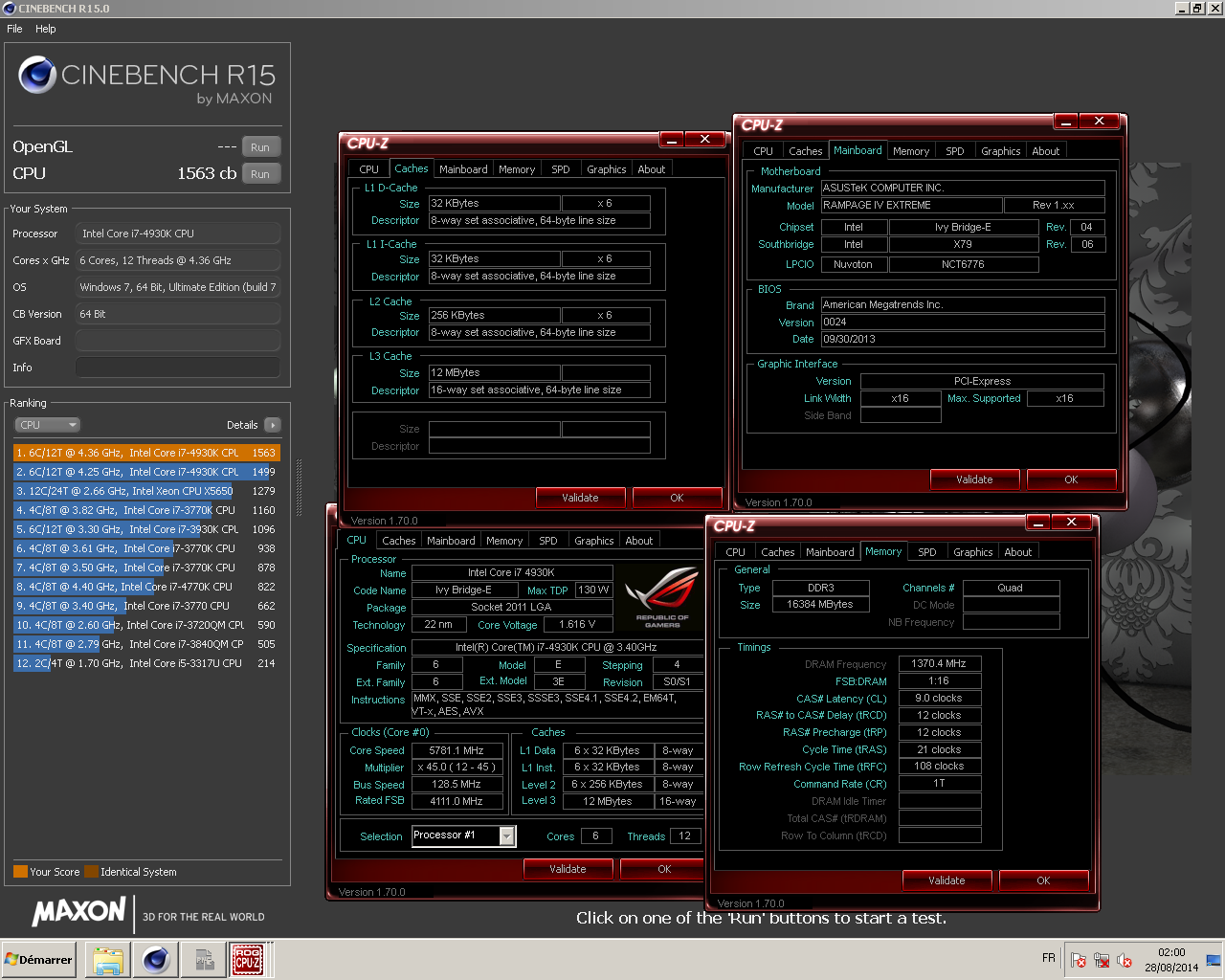Run the CPU benchmark
Screen dimensions: 1225x980
click(x=260, y=174)
